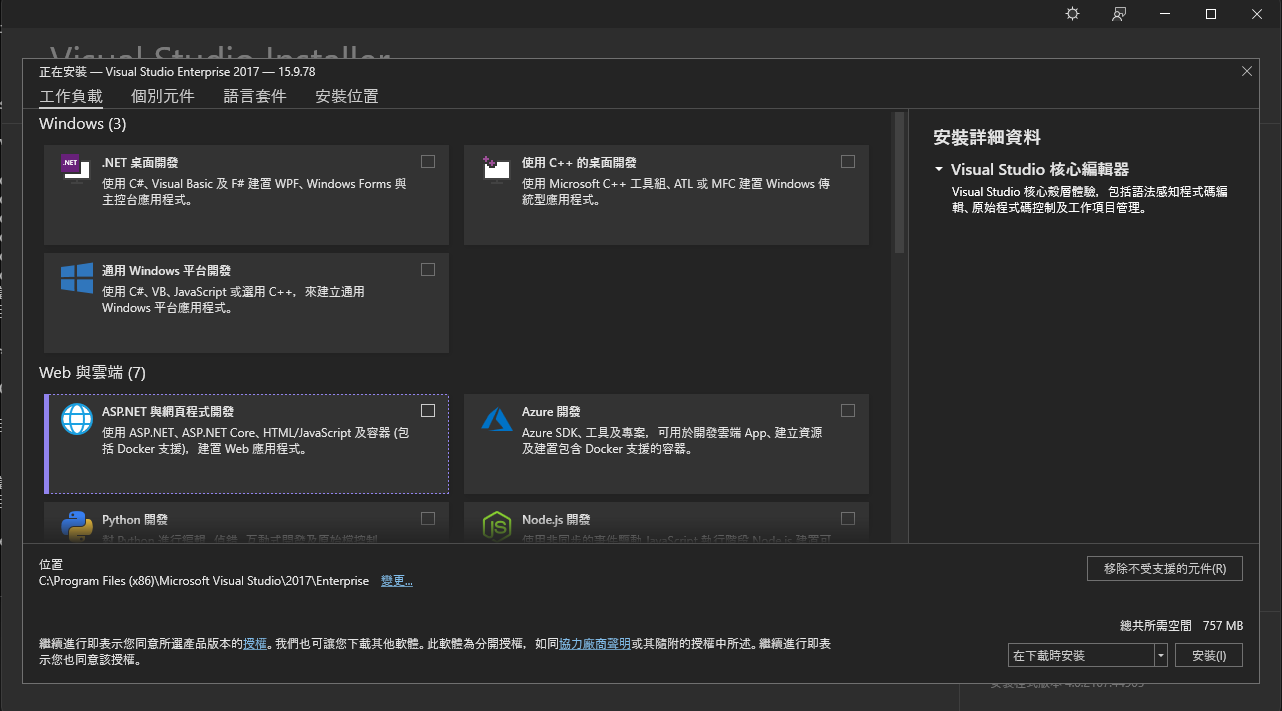Click the installation path text
Viewport: 1282px width, 711px height.
[x=204, y=581]
